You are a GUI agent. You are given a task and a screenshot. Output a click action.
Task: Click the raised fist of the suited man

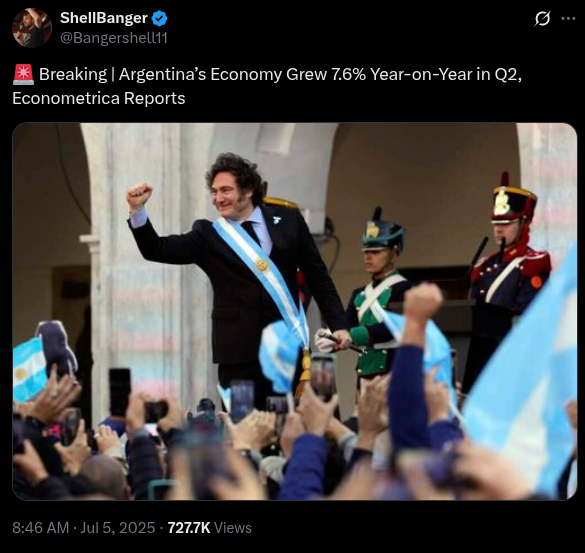point(139,195)
